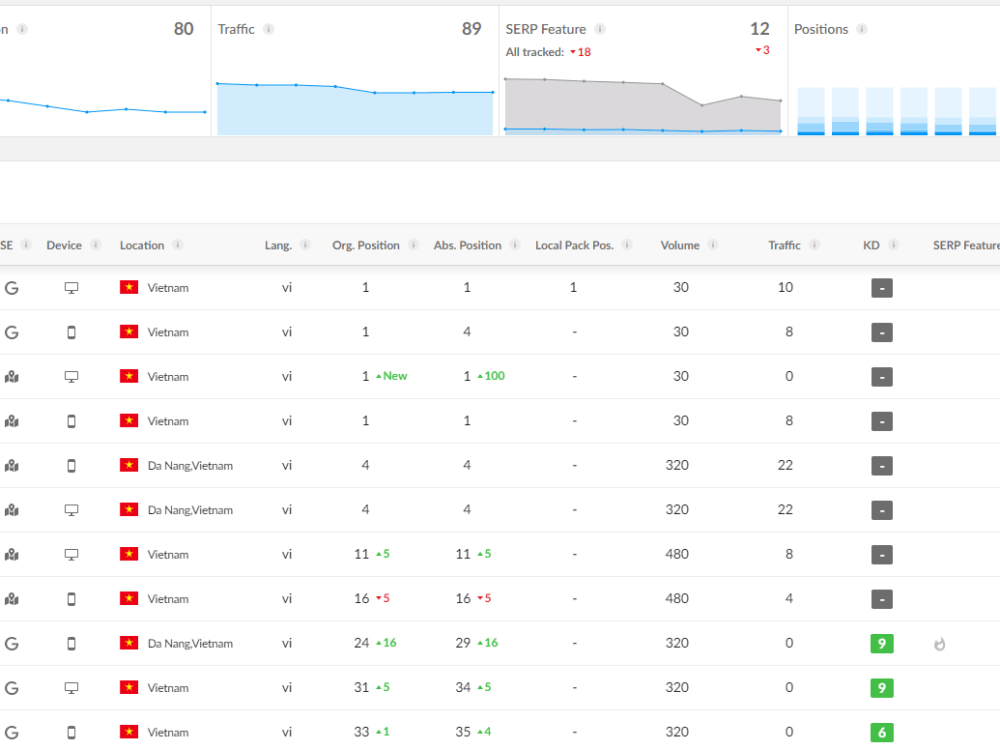Sort the table by Location header
The width and height of the screenshot is (1000, 750).
click(142, 246)
